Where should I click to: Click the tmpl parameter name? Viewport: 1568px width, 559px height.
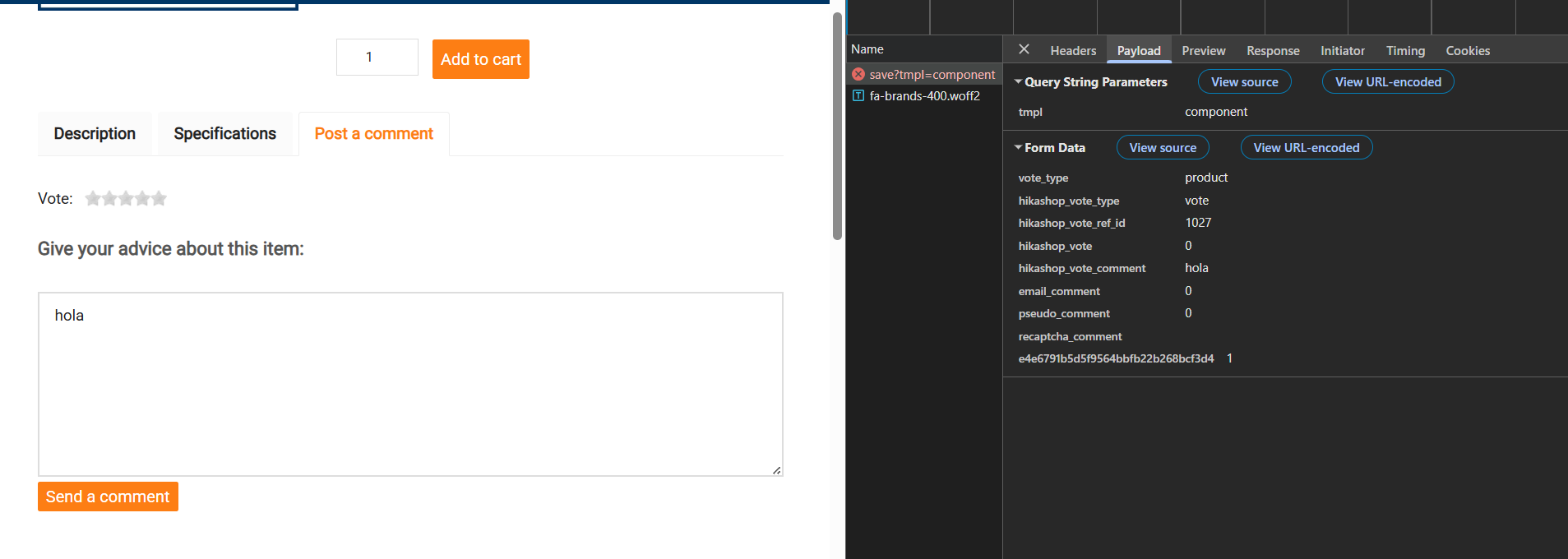pyautogui.click(x=1030, y=112)
